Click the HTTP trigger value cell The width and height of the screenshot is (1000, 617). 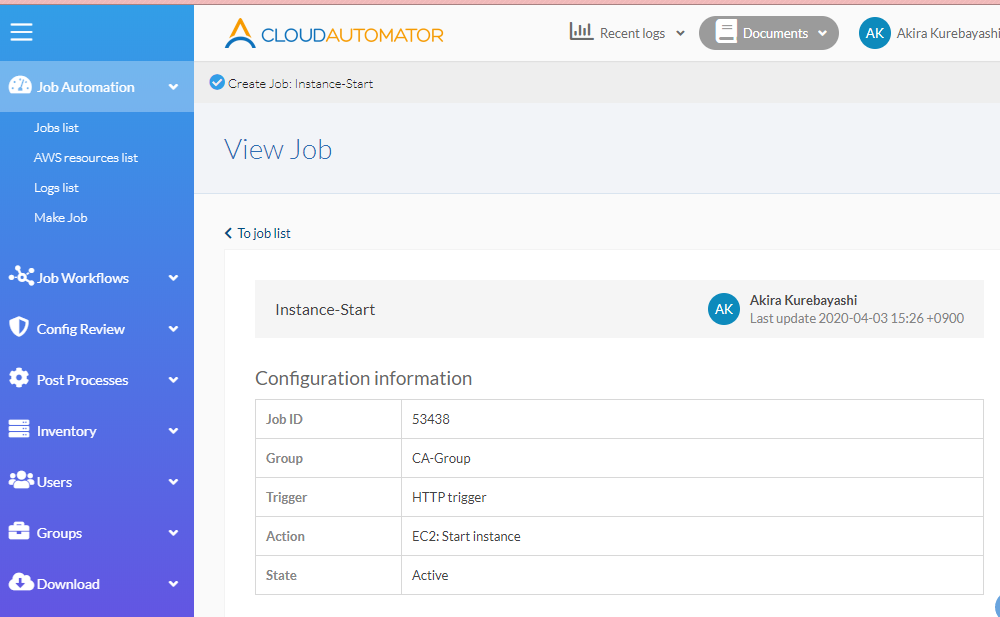(x=692, y=497)
